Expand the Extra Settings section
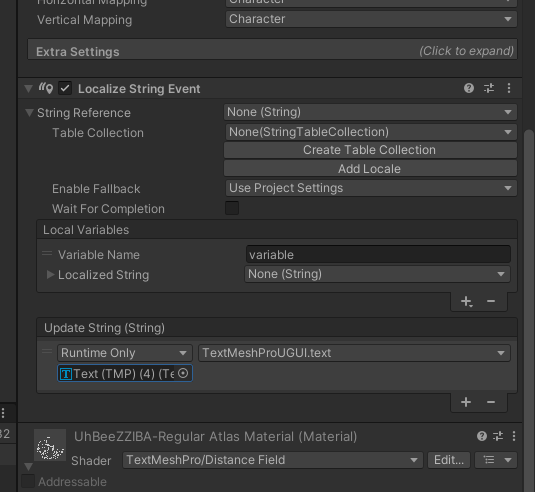The width and height of the screenshot is (535, 492). [272, 51]
